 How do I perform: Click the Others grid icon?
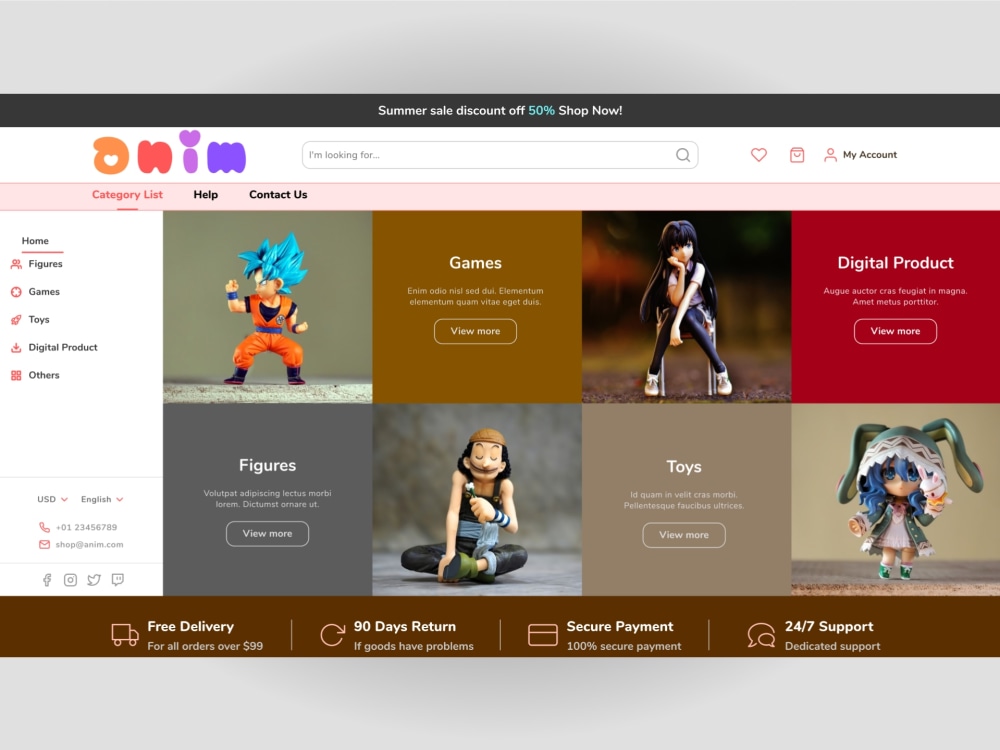tap(16, 376)
